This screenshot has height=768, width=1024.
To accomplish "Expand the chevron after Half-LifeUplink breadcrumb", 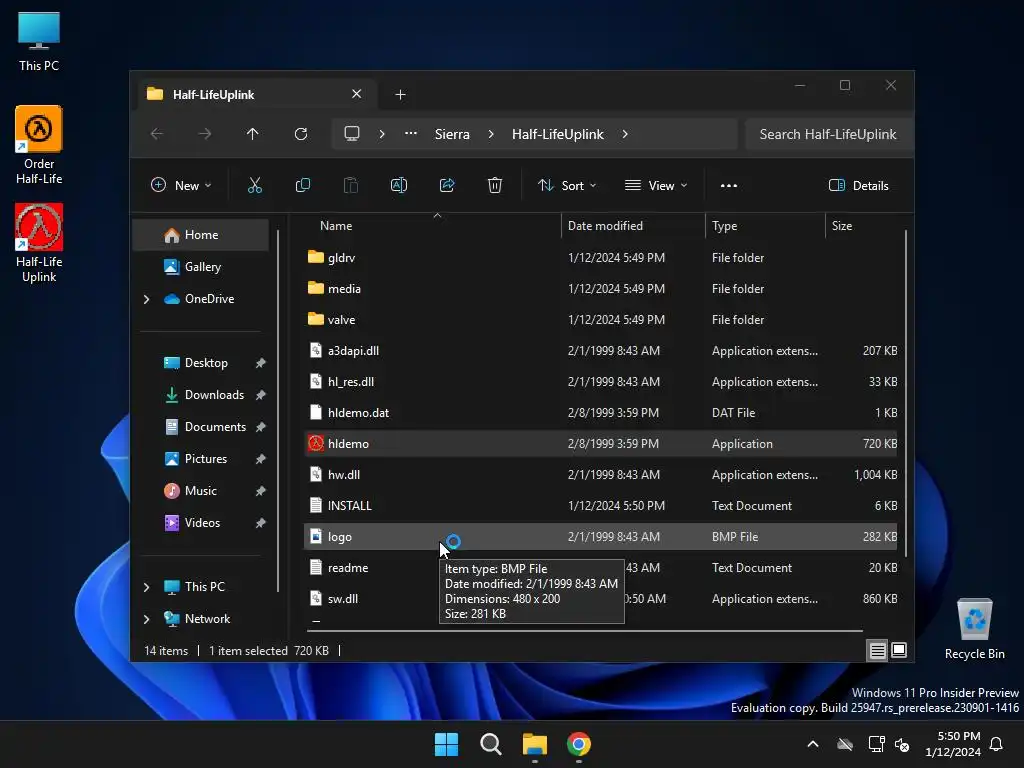I will pyautogui.click(x=625, y=134).
